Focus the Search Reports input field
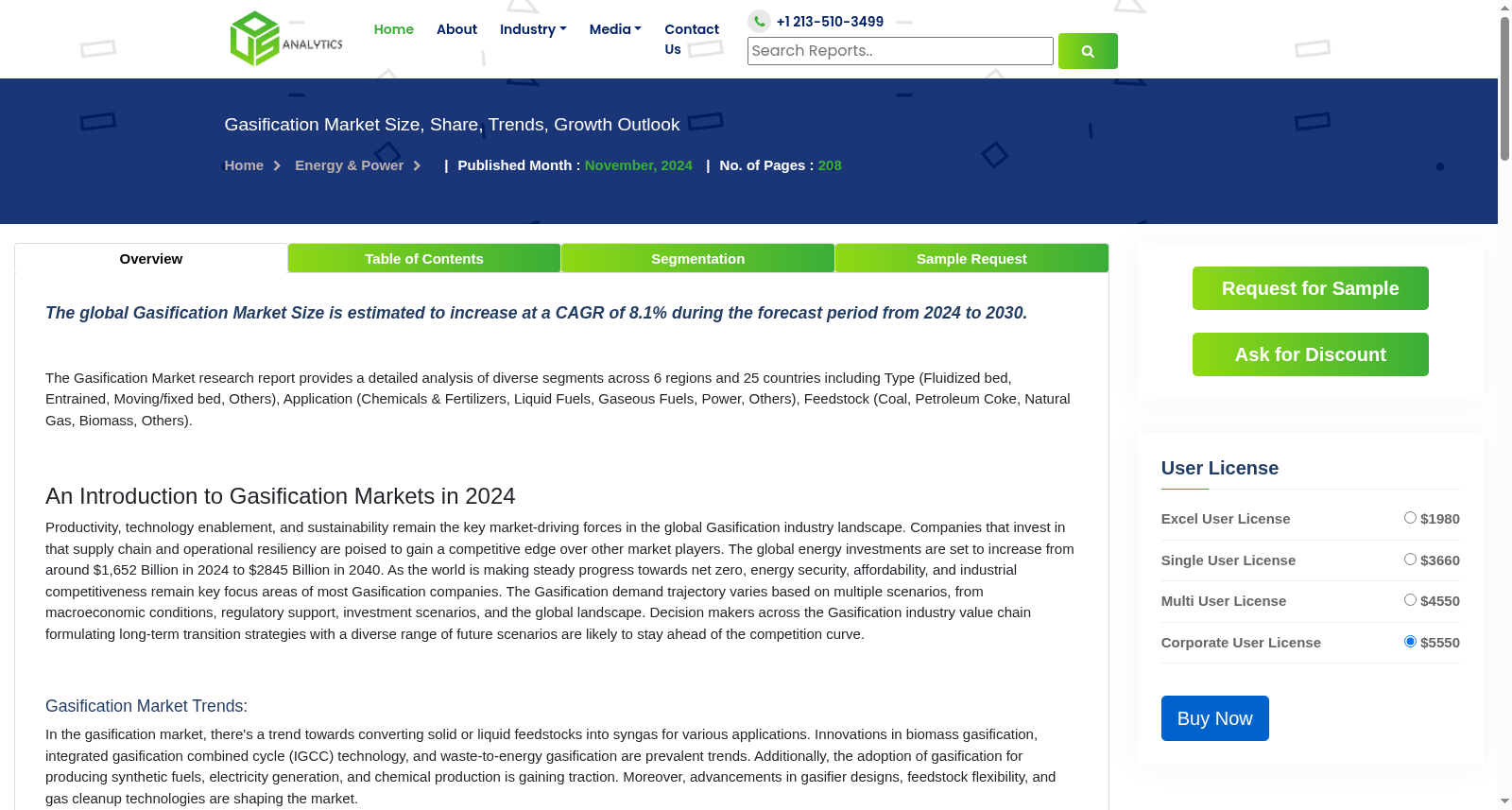1512x810 pixels. click(900, 51)
